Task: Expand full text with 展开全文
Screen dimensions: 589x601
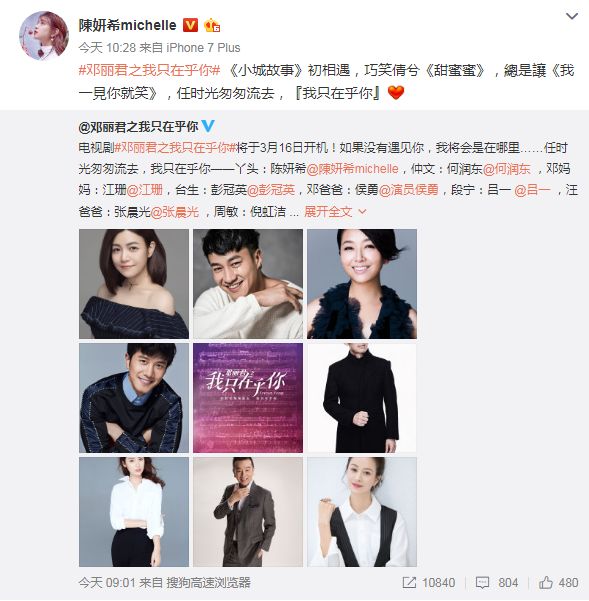Action: (328, 211)
